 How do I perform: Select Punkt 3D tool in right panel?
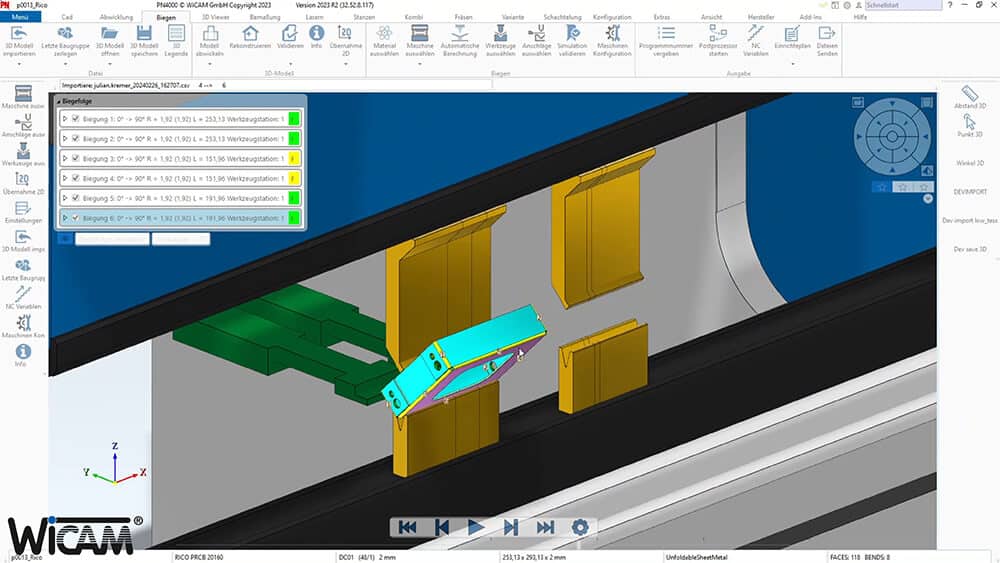coord(969,122)
